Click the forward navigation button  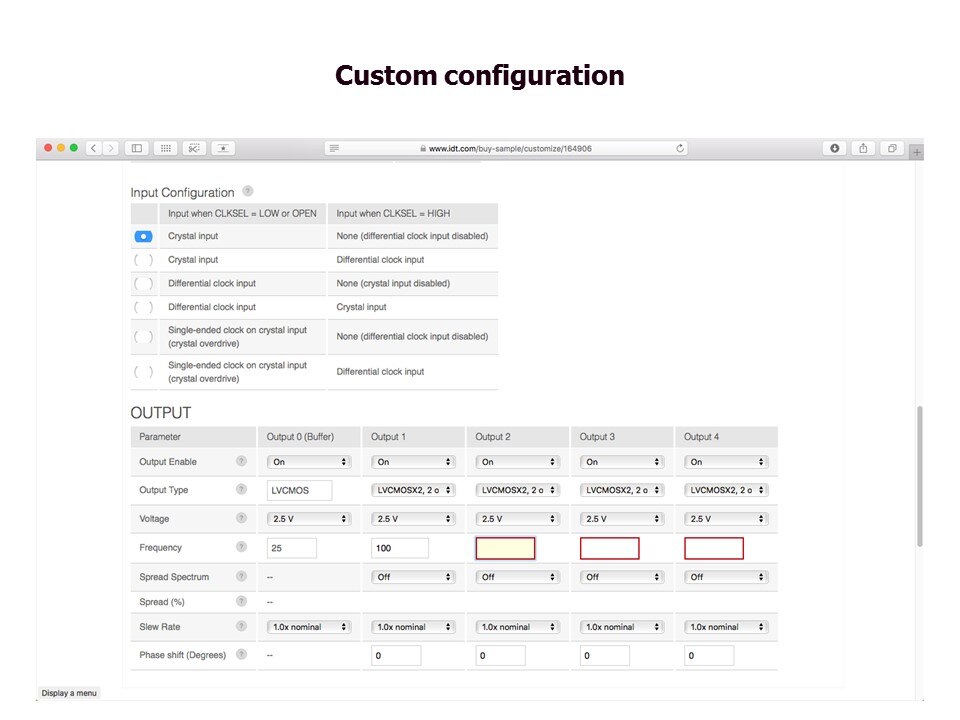click(x=110, y=147)
